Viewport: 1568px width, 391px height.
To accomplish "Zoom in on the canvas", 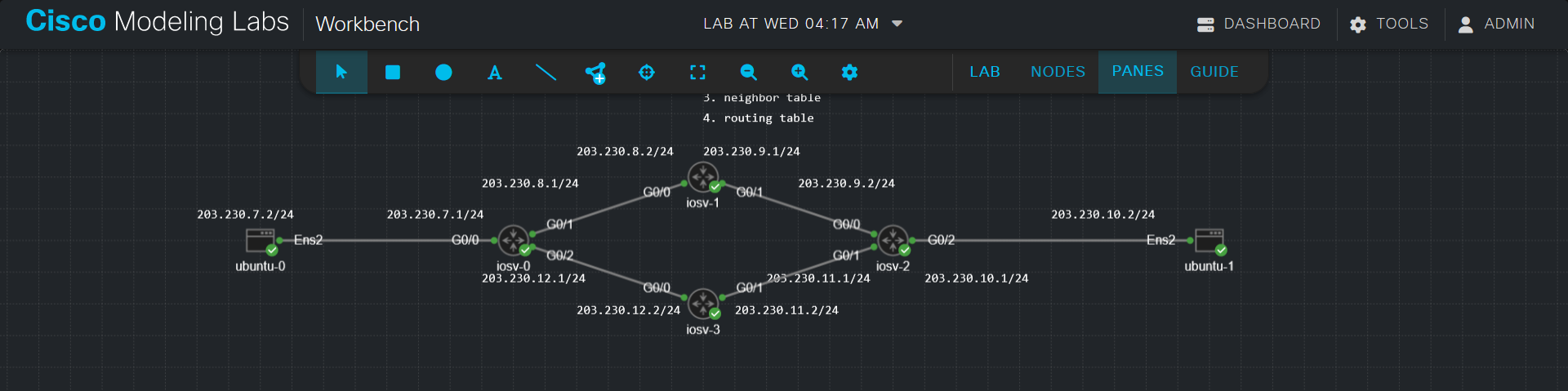I will coord(800,72).
